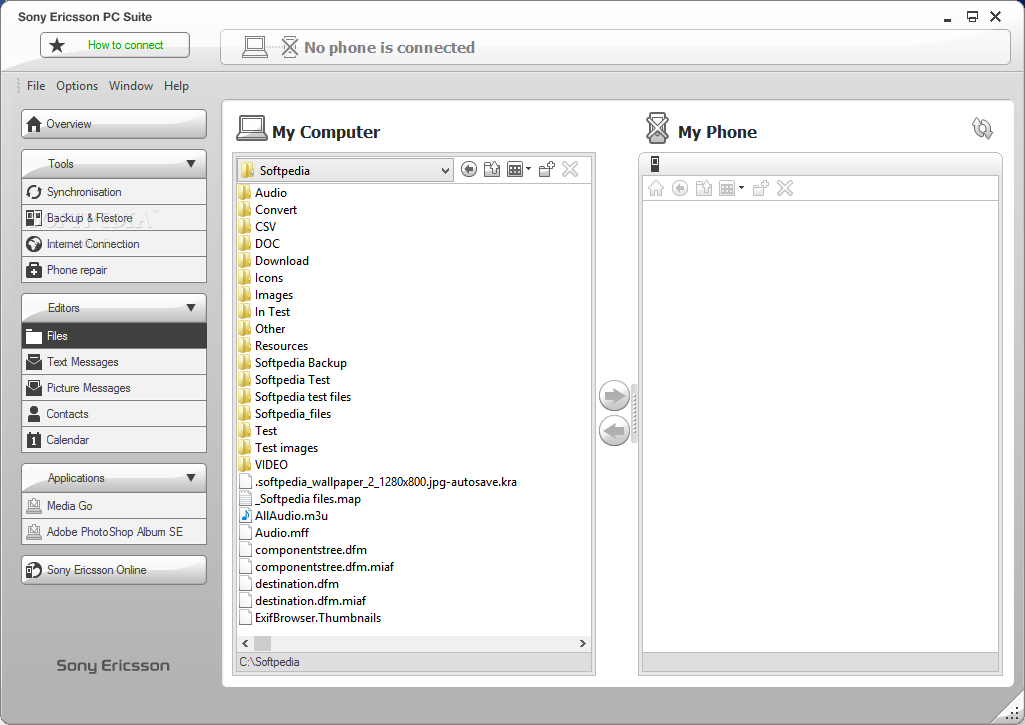Select the Icons folder
Screen dimensions: 1025x725
coord(261,278)
